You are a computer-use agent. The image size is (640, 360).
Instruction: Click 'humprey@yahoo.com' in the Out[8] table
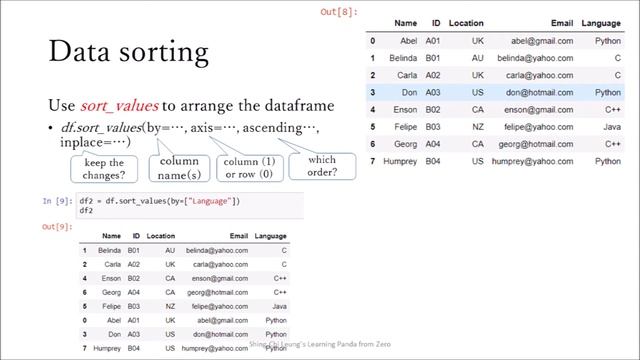pyautogui.click(x=532, y=161)
